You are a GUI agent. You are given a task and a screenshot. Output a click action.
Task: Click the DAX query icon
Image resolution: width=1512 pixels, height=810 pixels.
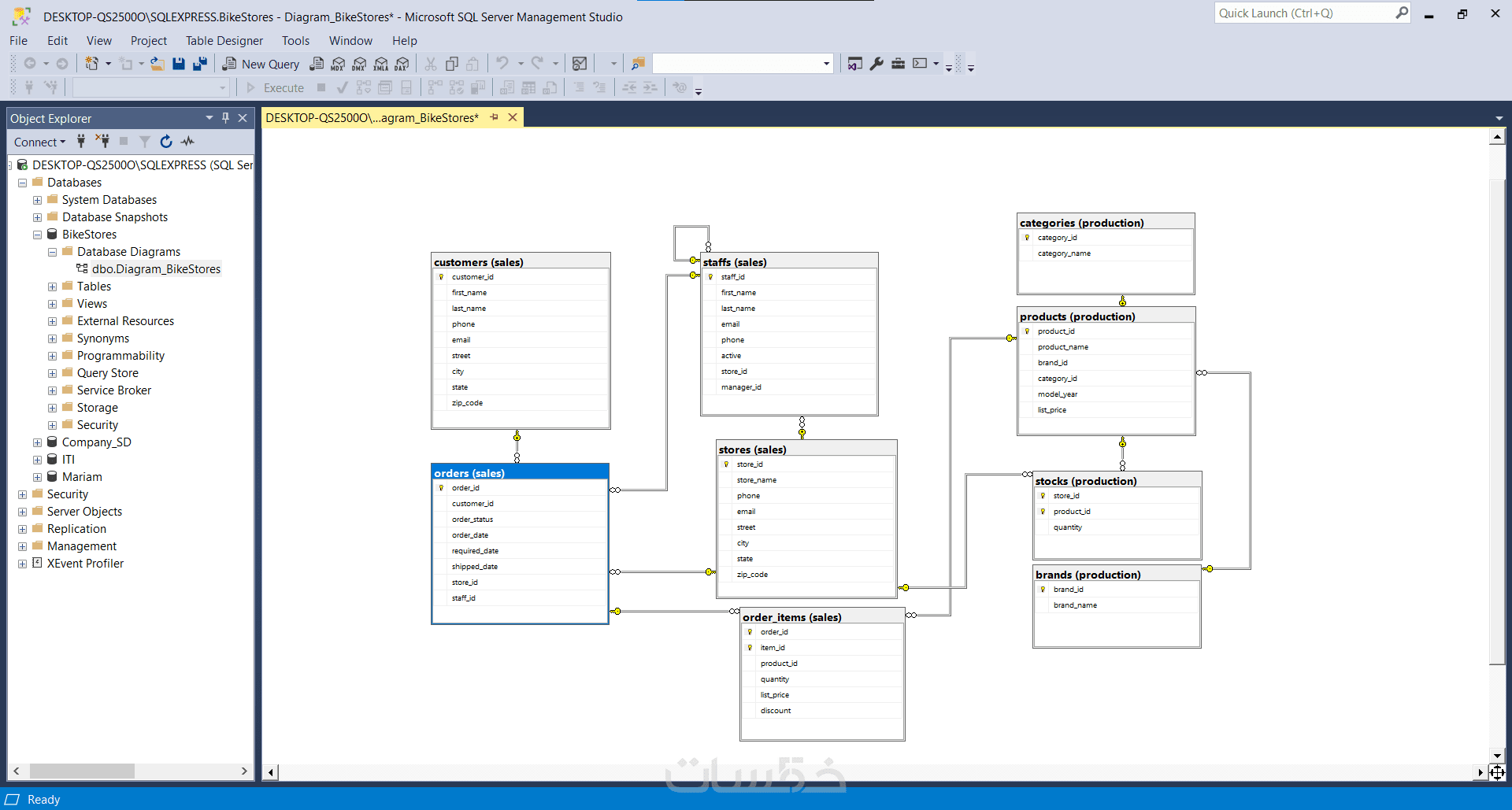(x=402, y=64)
